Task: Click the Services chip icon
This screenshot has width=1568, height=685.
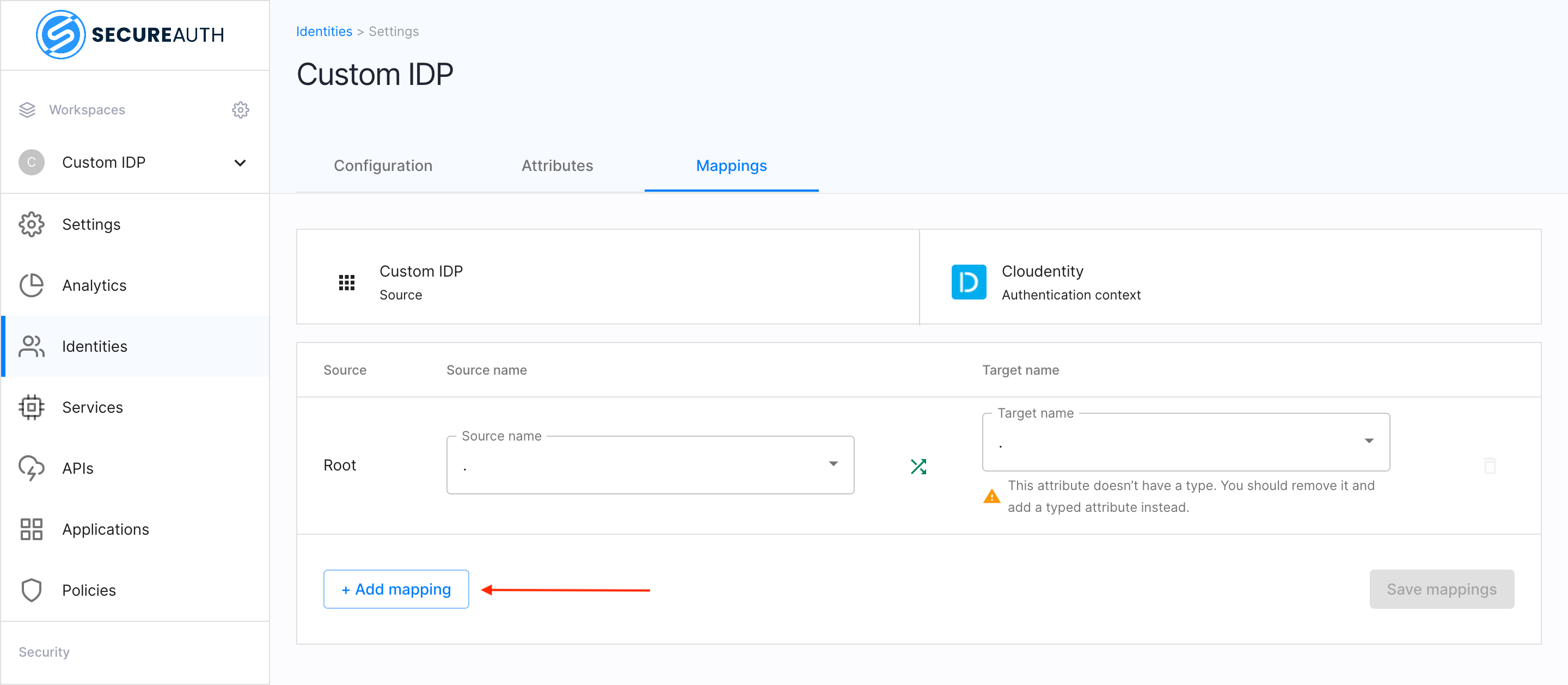Action: coord(31,407)
